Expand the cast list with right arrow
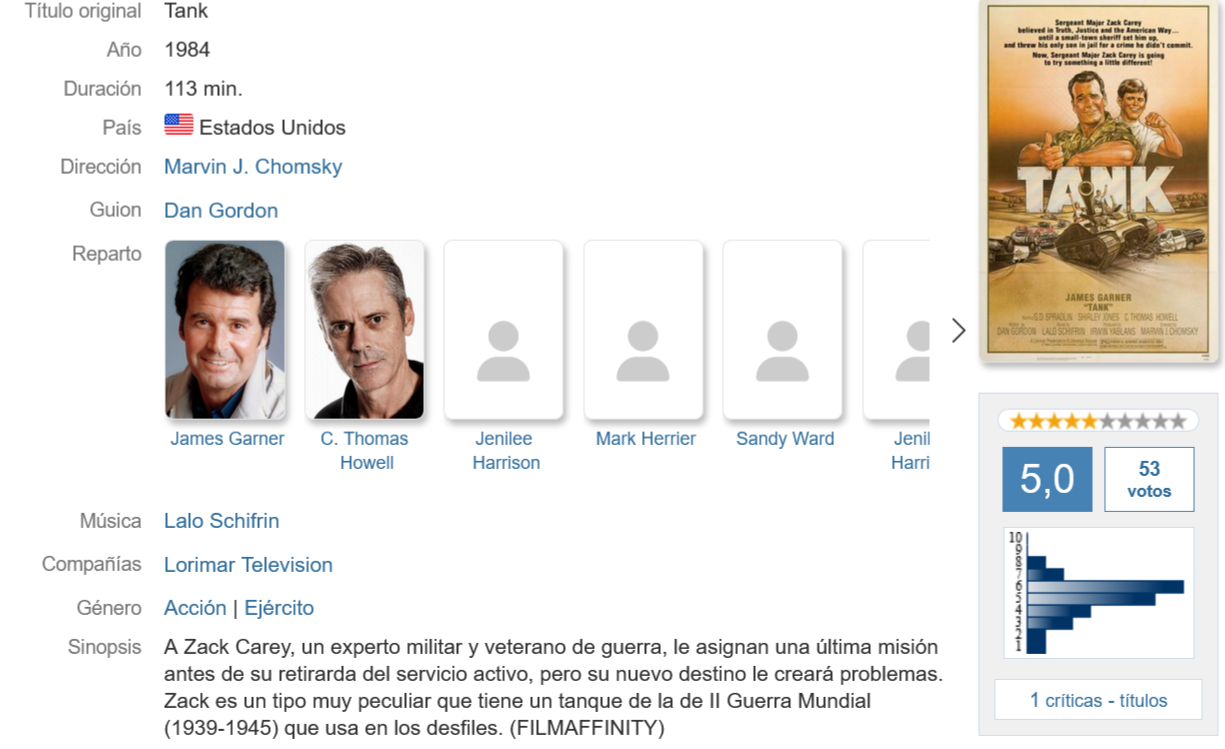 [x=958, y=330]
